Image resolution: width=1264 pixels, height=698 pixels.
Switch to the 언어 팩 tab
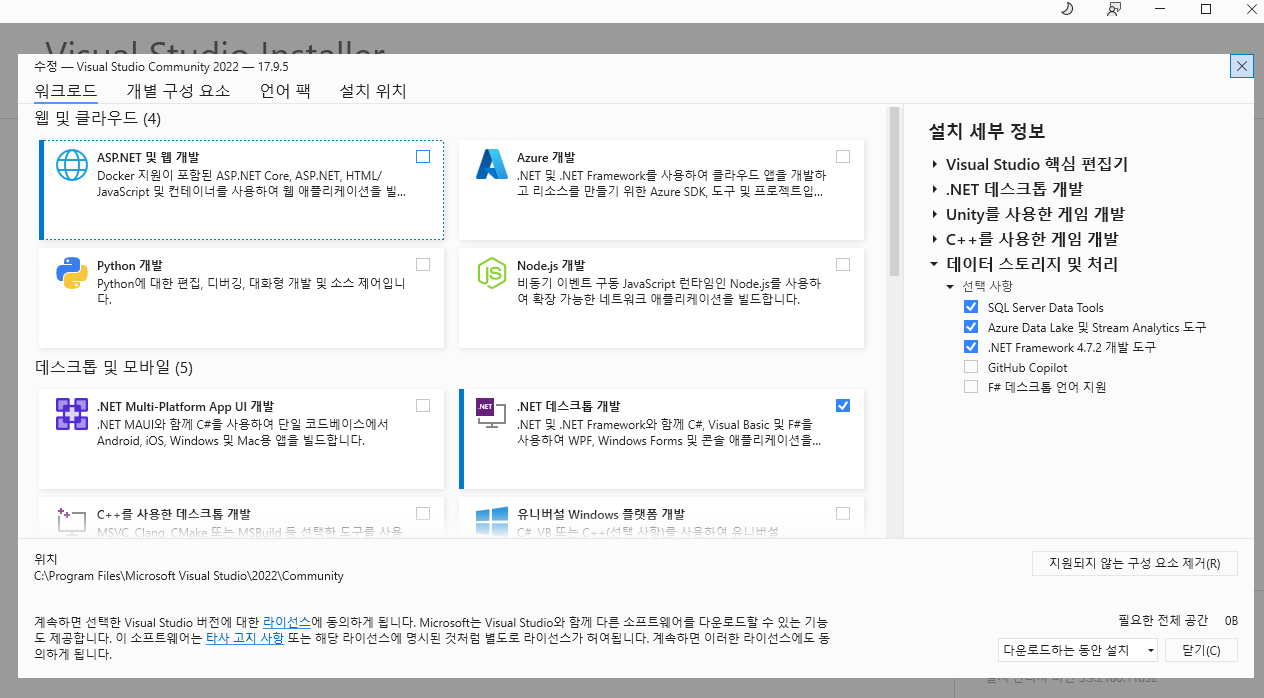click(285, 91)
